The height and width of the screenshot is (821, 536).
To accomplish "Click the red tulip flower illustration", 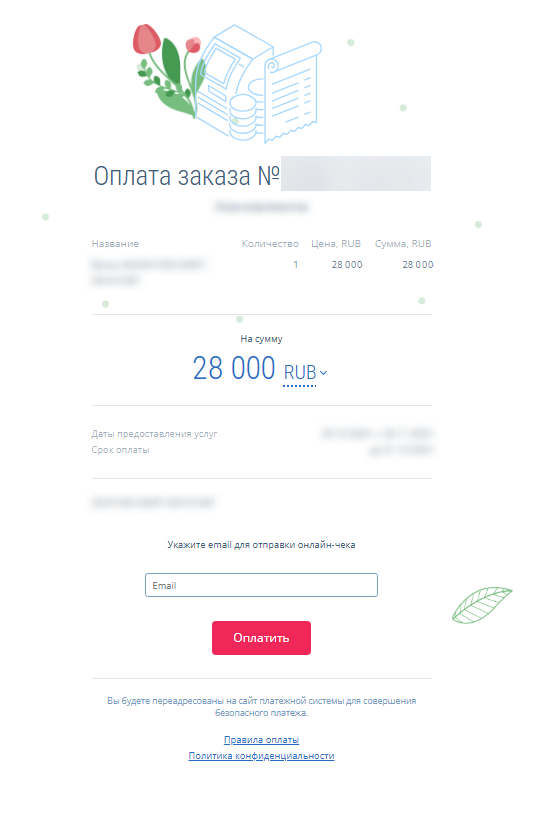I will [147, 40].
